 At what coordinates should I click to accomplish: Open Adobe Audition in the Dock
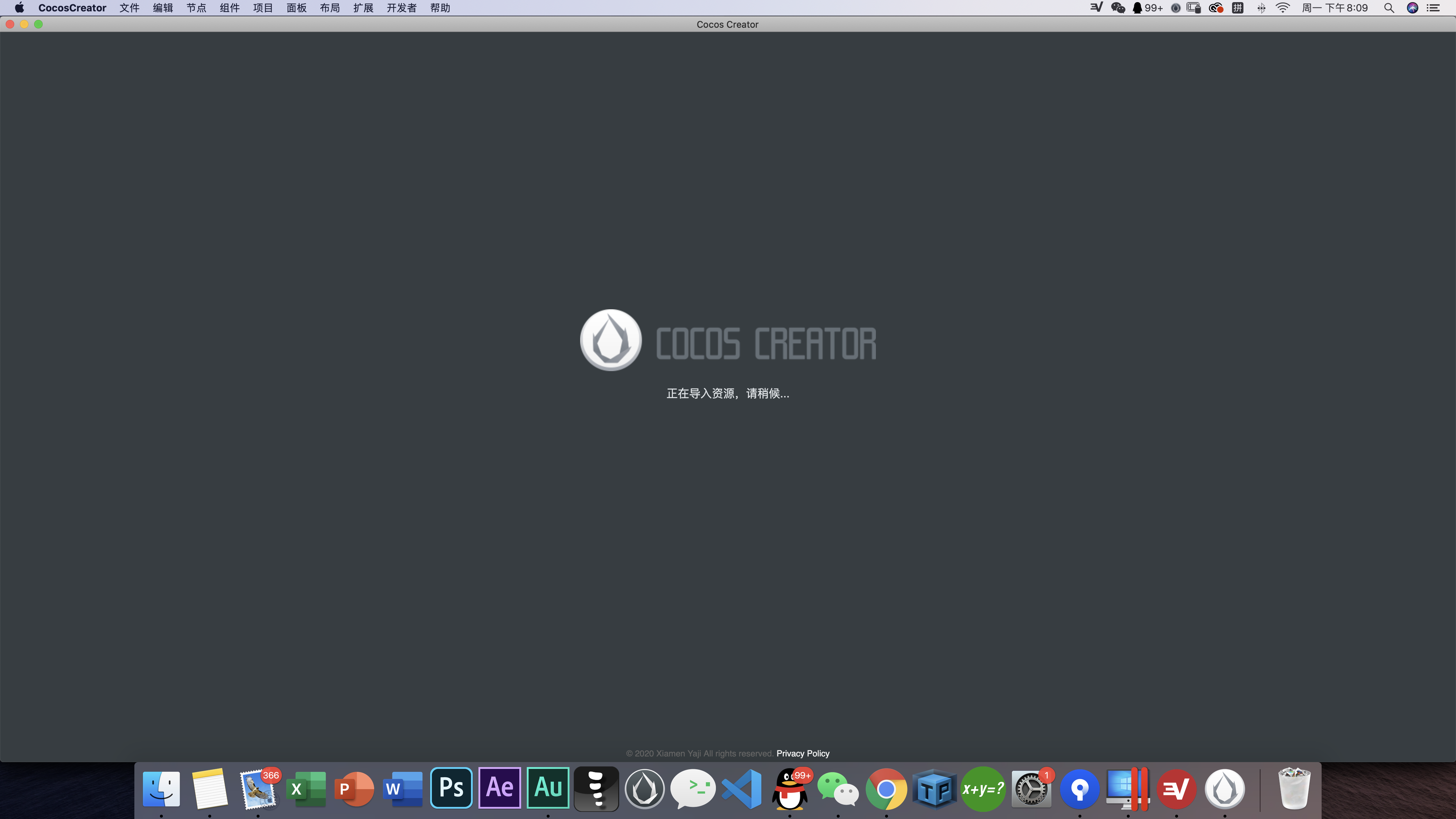[548, 788]
